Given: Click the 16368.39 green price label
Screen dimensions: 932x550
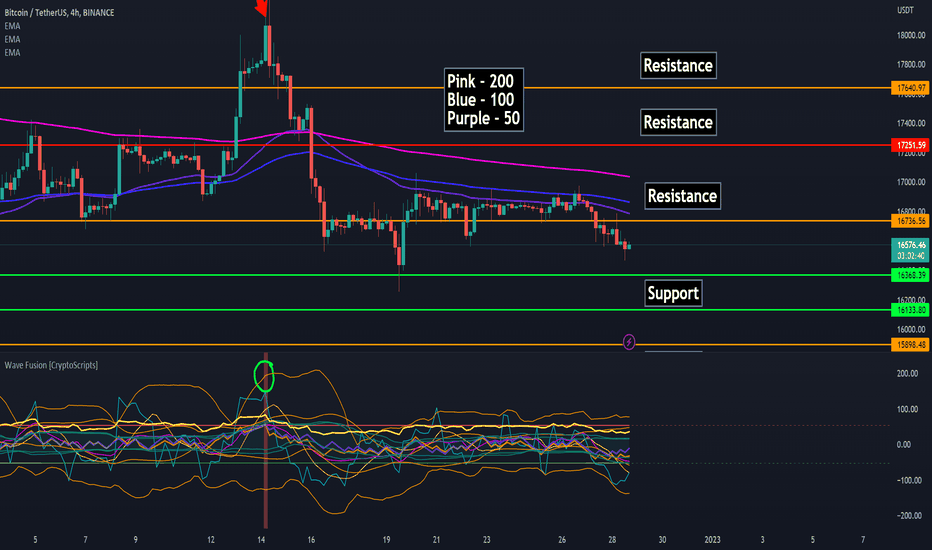Looking at the screenshot, I should pos(910,275).
